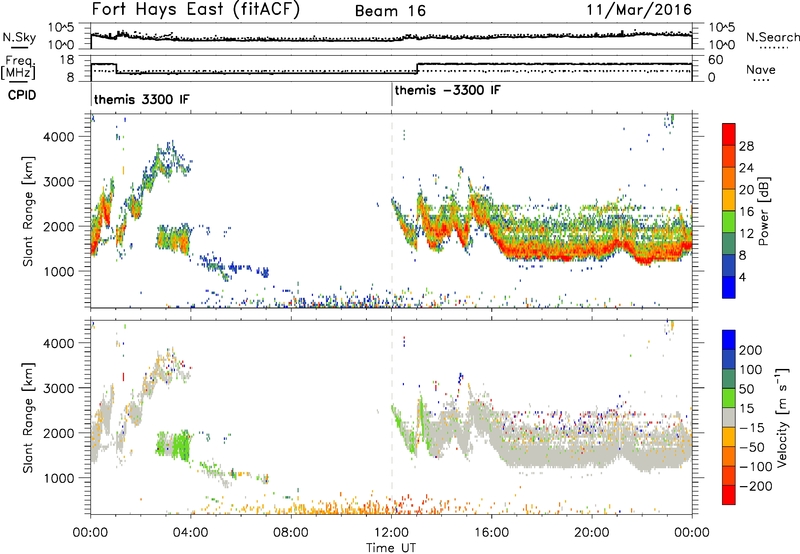Click the 'Power [dB]' colorbar title
This screenshot has height=554, width=800.
(763, 211)
